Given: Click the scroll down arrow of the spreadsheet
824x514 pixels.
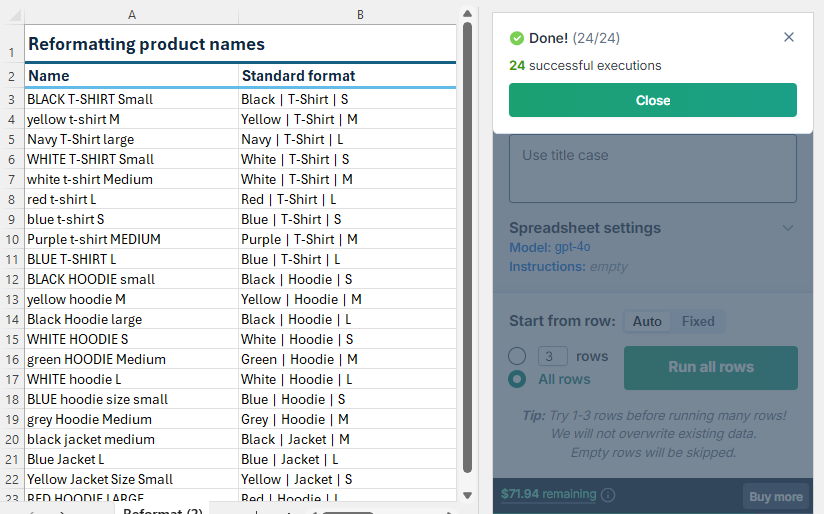Looking at the screenshot, I should pyautogui.click(x=466, y=494).
